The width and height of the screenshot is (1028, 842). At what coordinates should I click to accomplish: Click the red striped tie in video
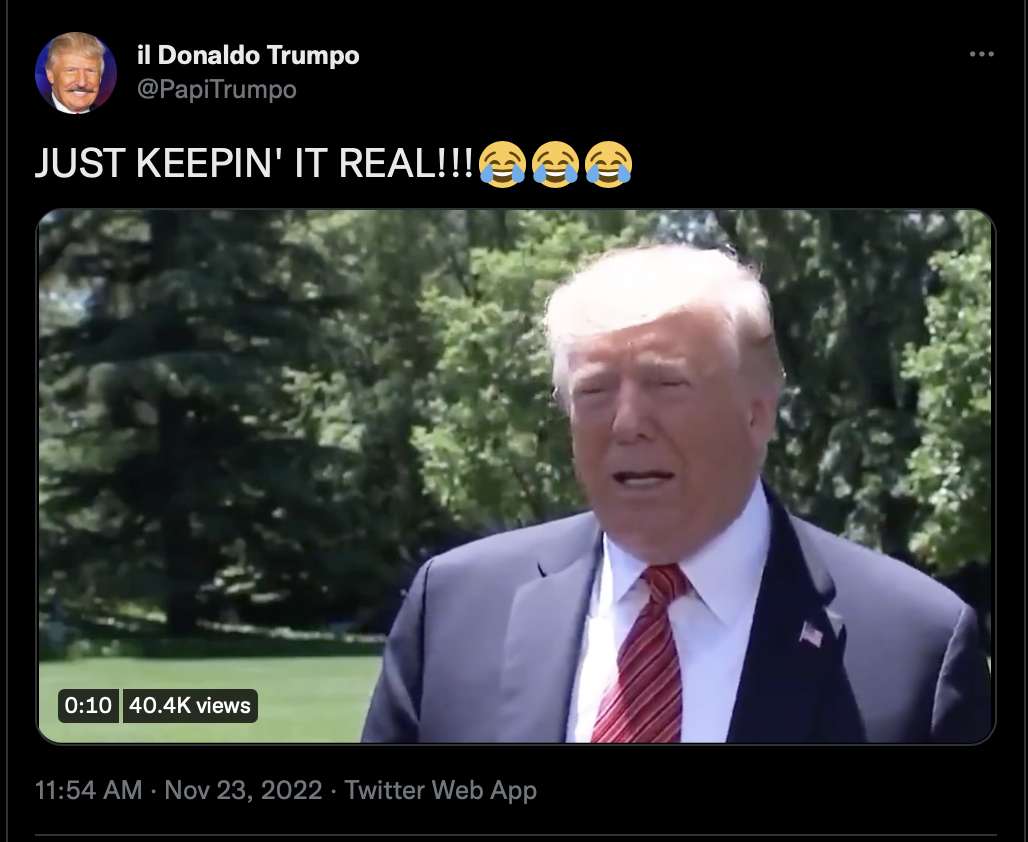(642, 656)
